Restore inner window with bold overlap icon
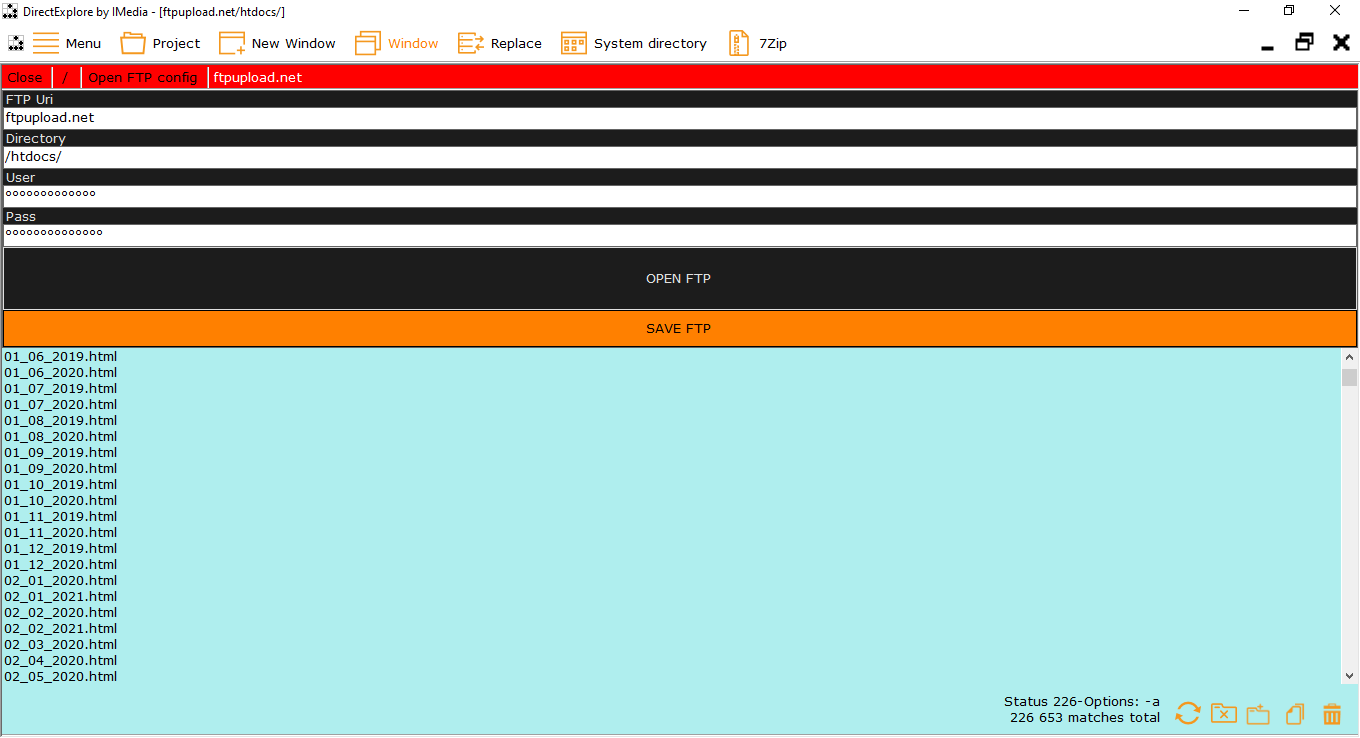The width and height of the screenshot is (1360, 738). click(1304, 42)
